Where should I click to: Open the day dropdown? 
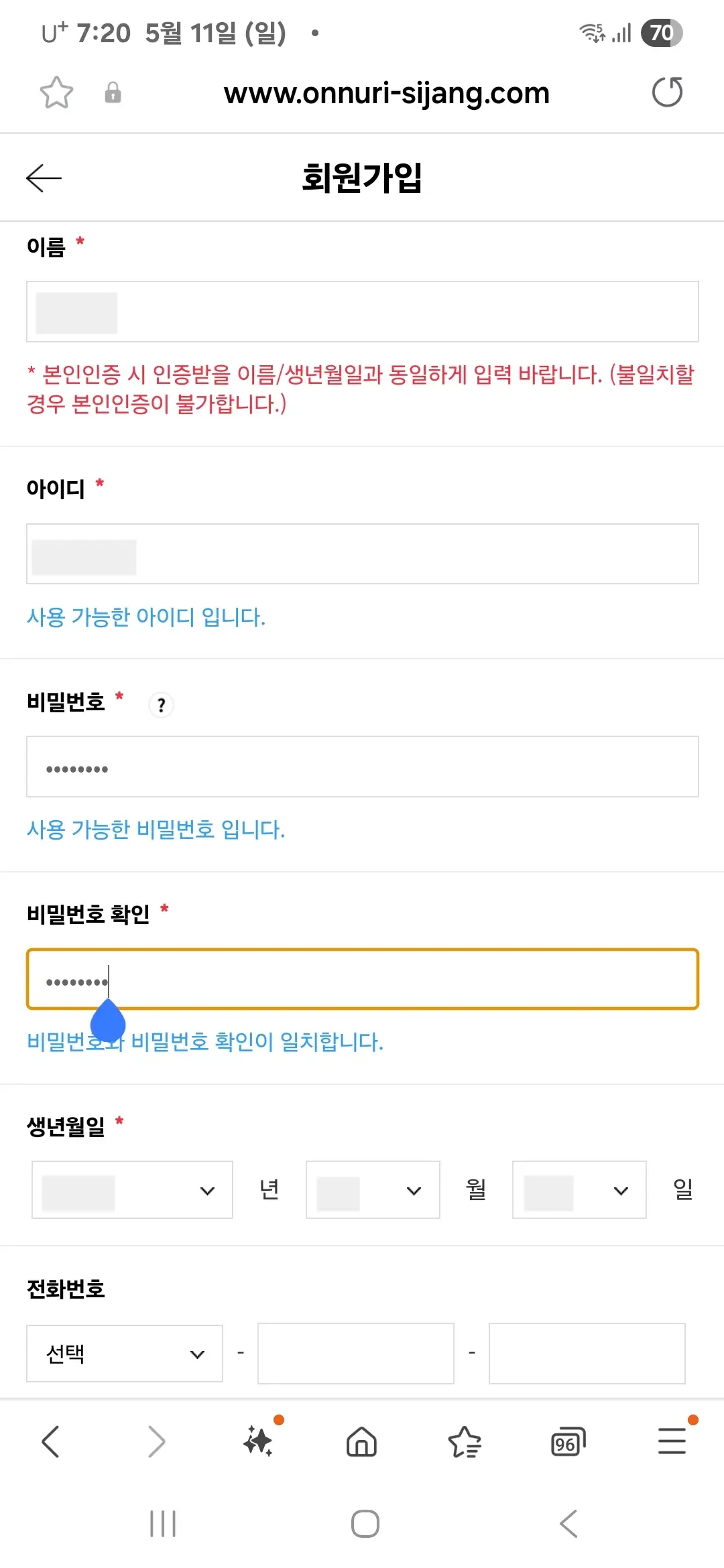click(x=579, y=1189)
